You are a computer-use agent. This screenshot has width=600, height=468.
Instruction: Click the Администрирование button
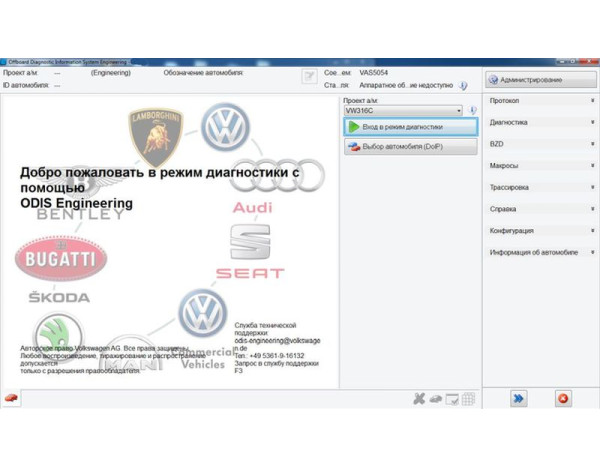click(x=540, y=79)
